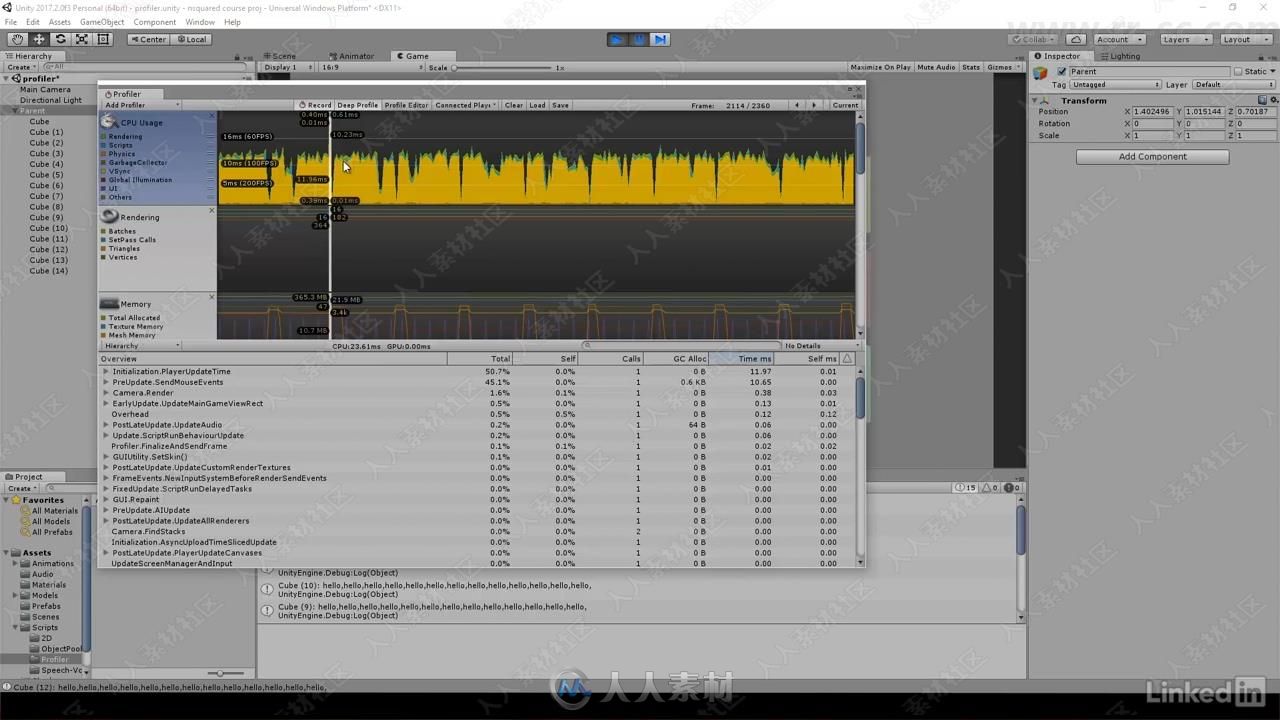
Task: Go to previous profiler frame
Action: tap(797, 105)
